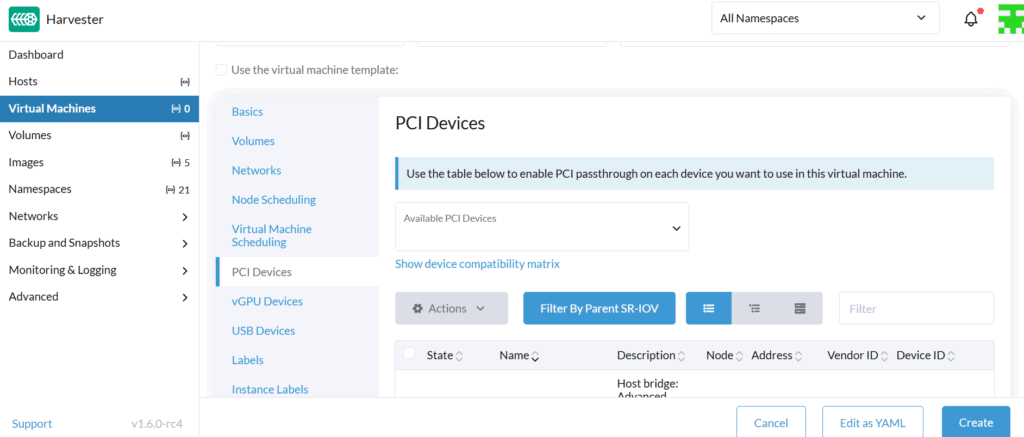Open 'Show device compatibility matrix' link
1024x437 pixels.
(x=477, y=264)
